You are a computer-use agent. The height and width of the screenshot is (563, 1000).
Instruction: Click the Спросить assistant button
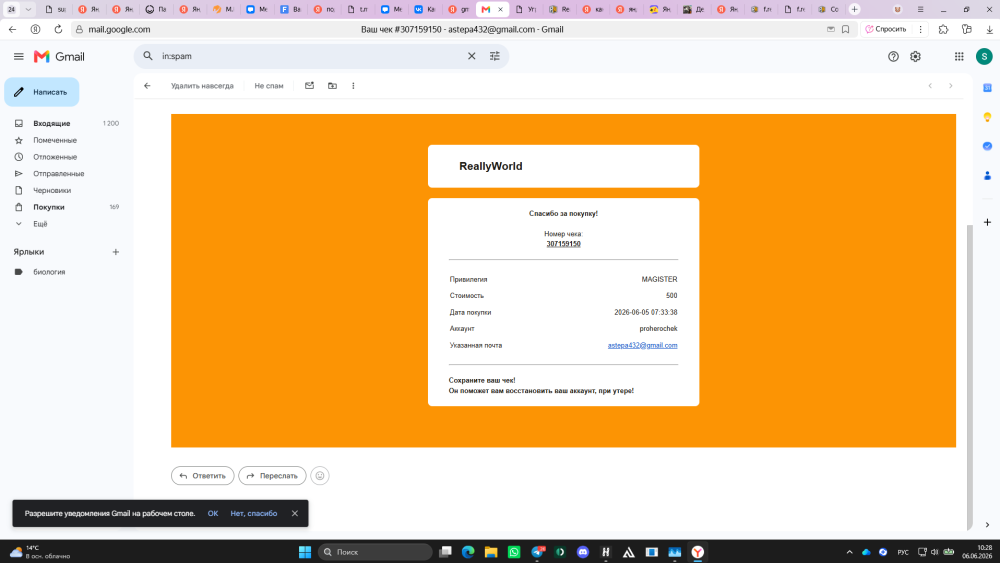pos(885,29)
